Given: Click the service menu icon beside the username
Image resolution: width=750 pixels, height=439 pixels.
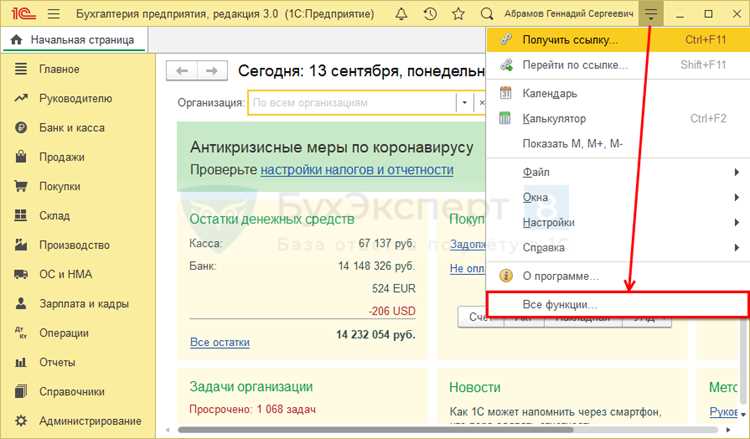Looking at the screenshot, I should click(651, 14).
